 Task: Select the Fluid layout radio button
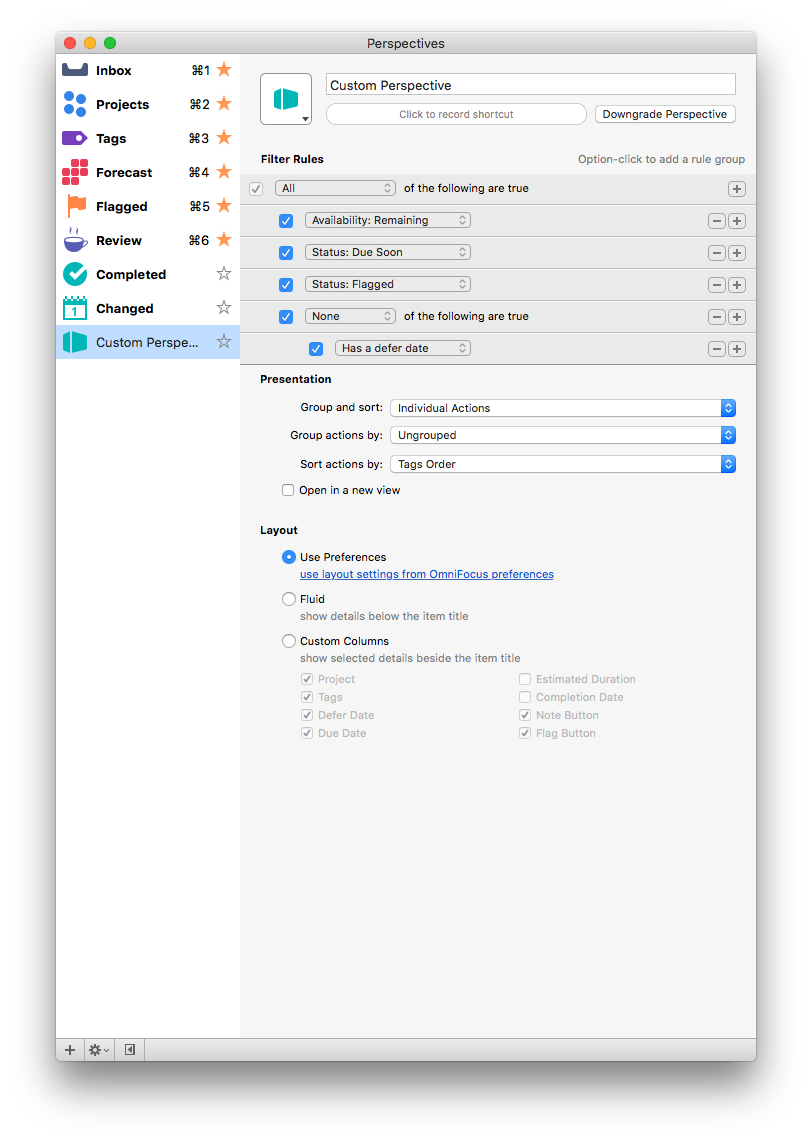(x=289, y=599)
